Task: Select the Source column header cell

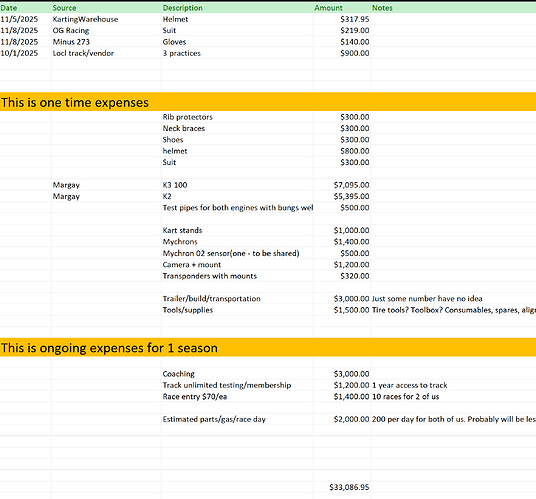Action: pyautogui.click(x=106, y=8)
